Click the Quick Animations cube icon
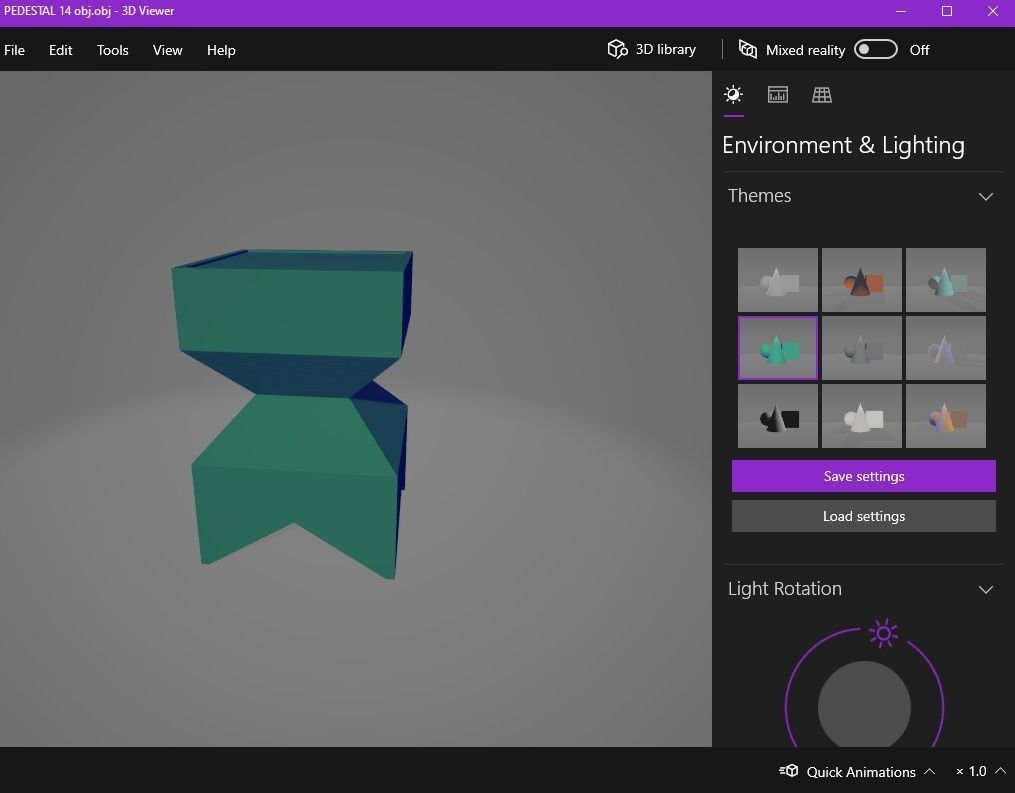Image resolution: width=1015 pixels, height=793 pixels. (788, 771)
